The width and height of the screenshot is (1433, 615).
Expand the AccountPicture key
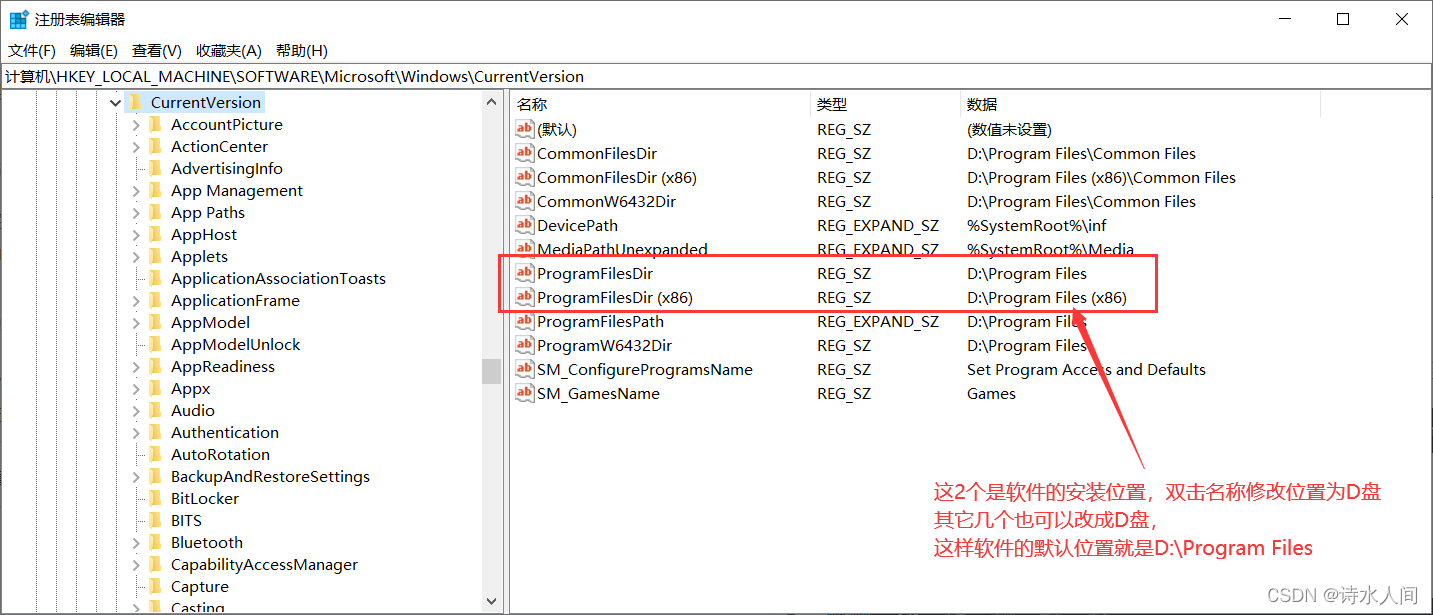click(x=136, y=124)
